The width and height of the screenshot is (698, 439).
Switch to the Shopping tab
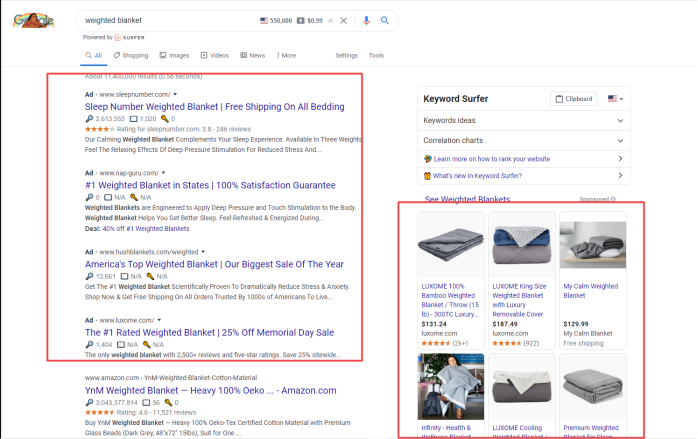(x=131, y=55)
